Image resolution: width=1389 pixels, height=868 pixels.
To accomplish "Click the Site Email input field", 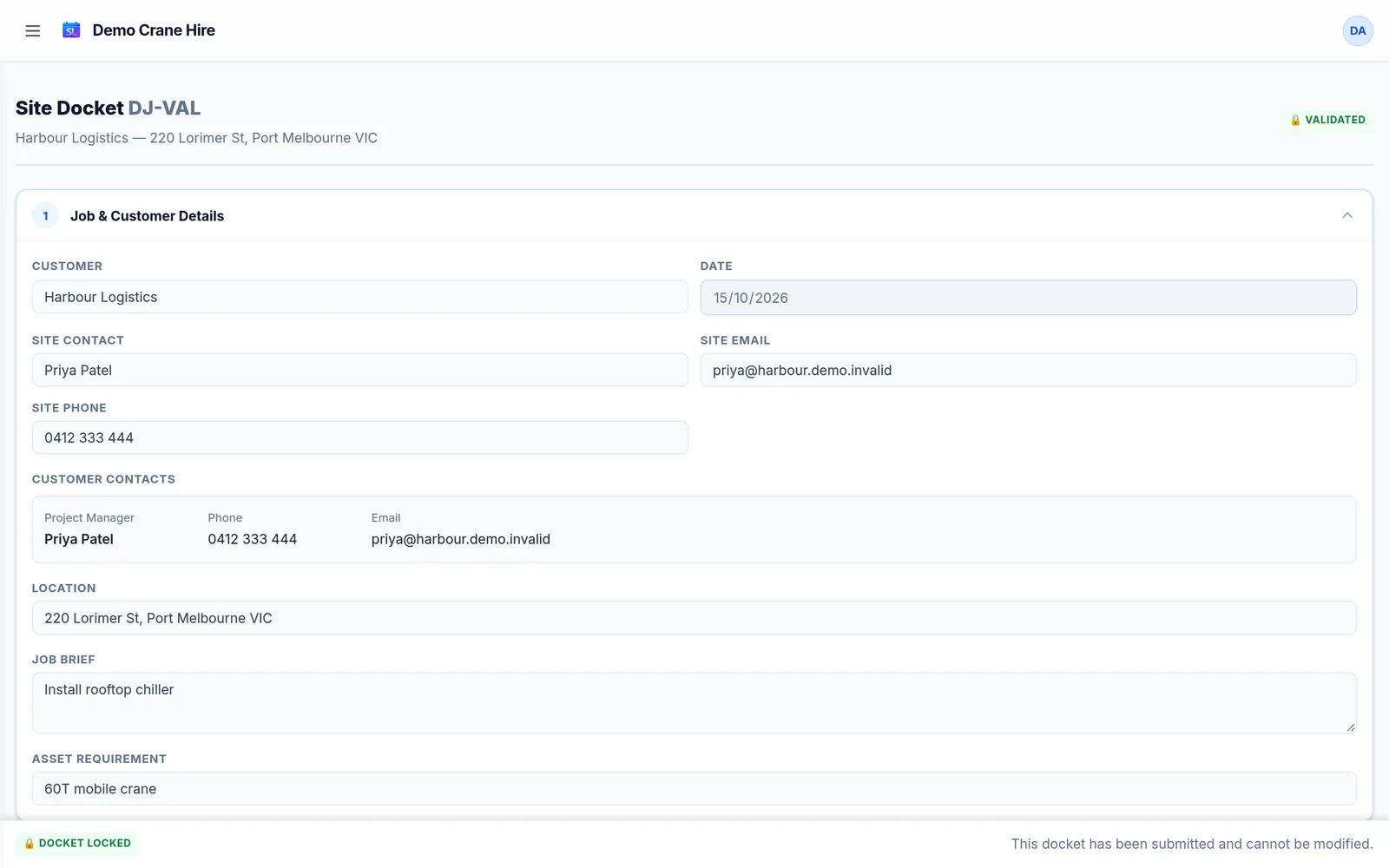I will click(x=1029, y=370).
